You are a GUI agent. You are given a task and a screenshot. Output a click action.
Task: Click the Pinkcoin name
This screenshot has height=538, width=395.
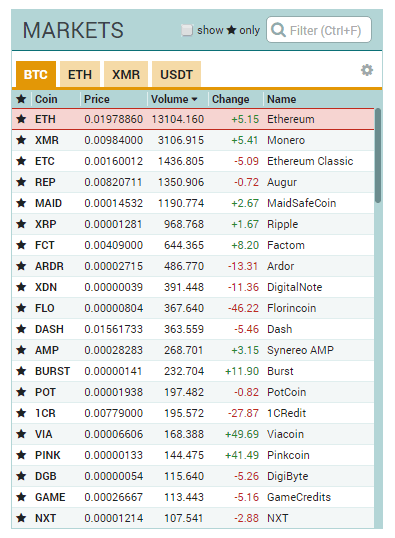click(x=288, y=455)
